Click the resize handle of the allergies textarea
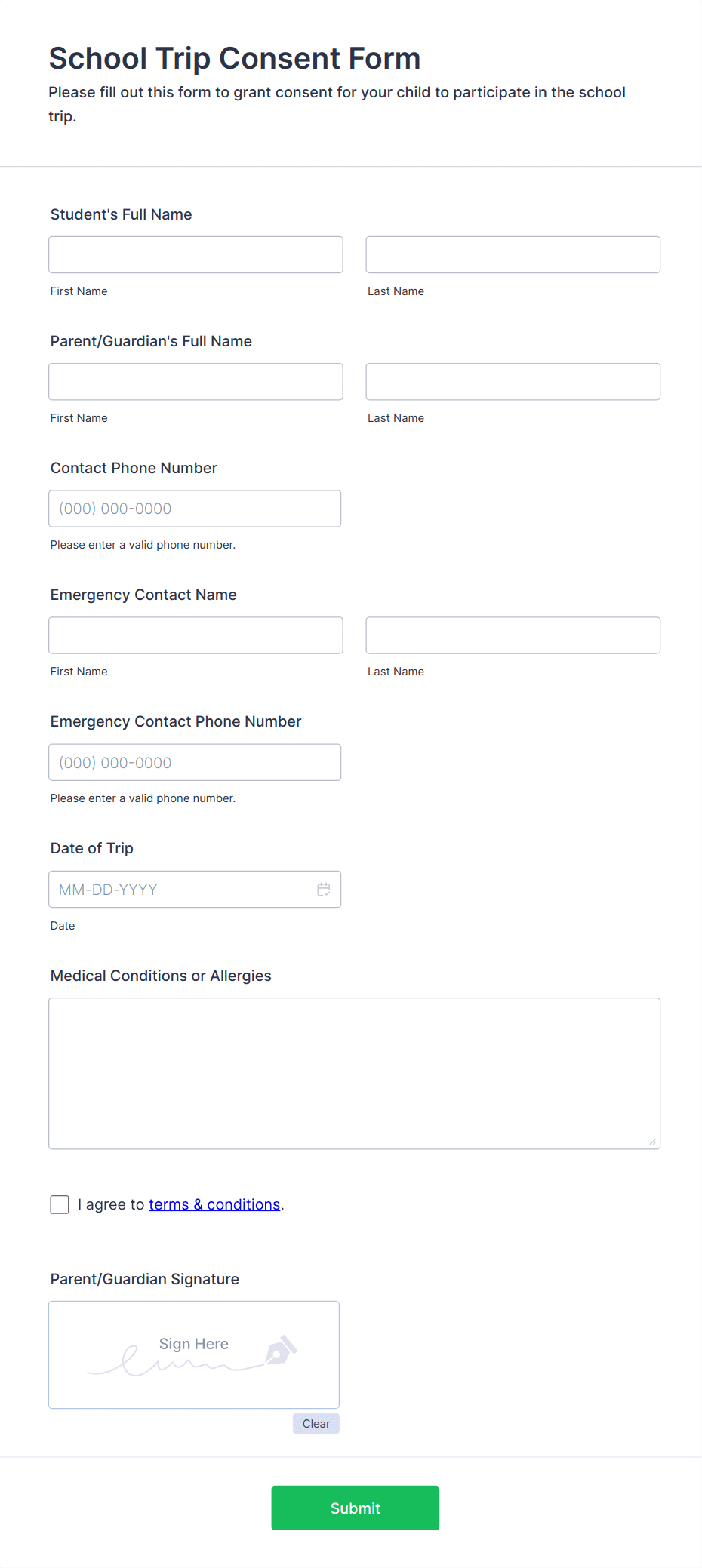Image resolution: width=702 pixels, height=1568 pixels. tap(652, 1142)
